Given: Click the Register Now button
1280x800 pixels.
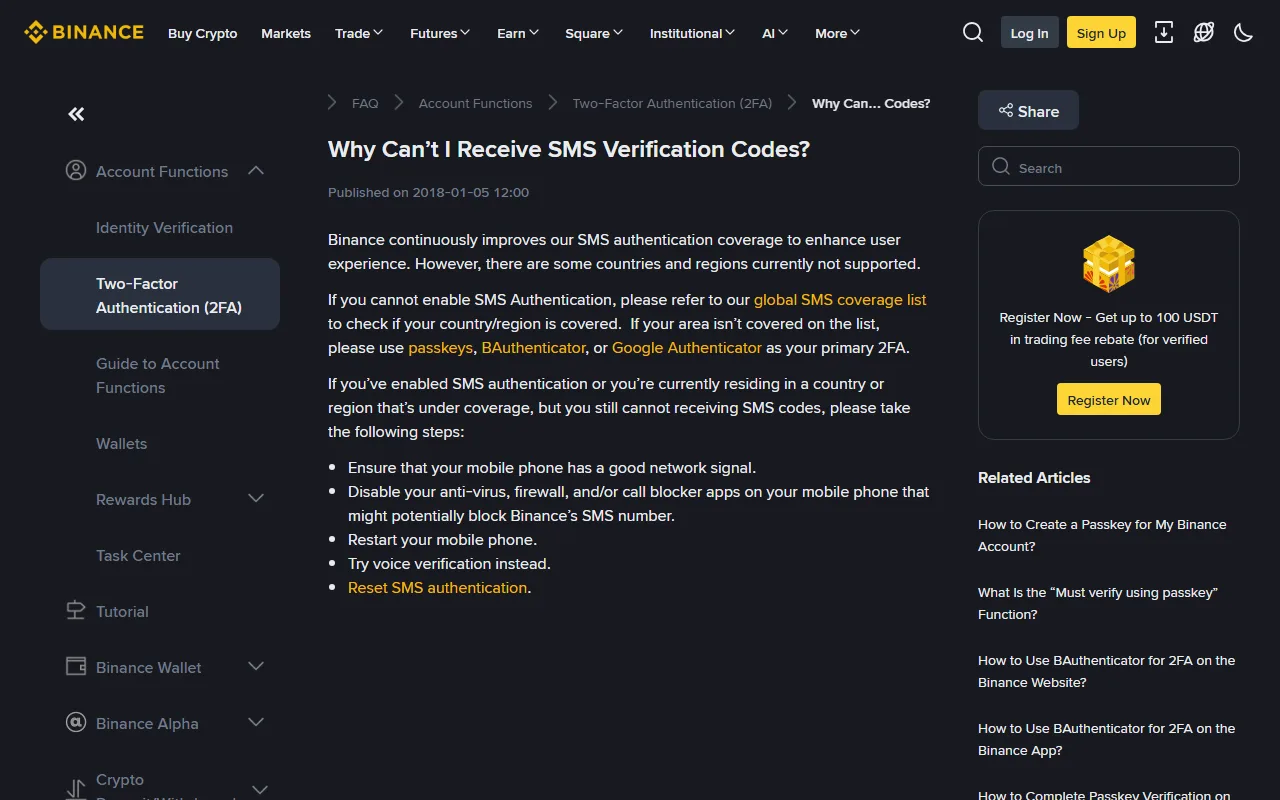Looking at the screenshot, I should (1109, 399).
